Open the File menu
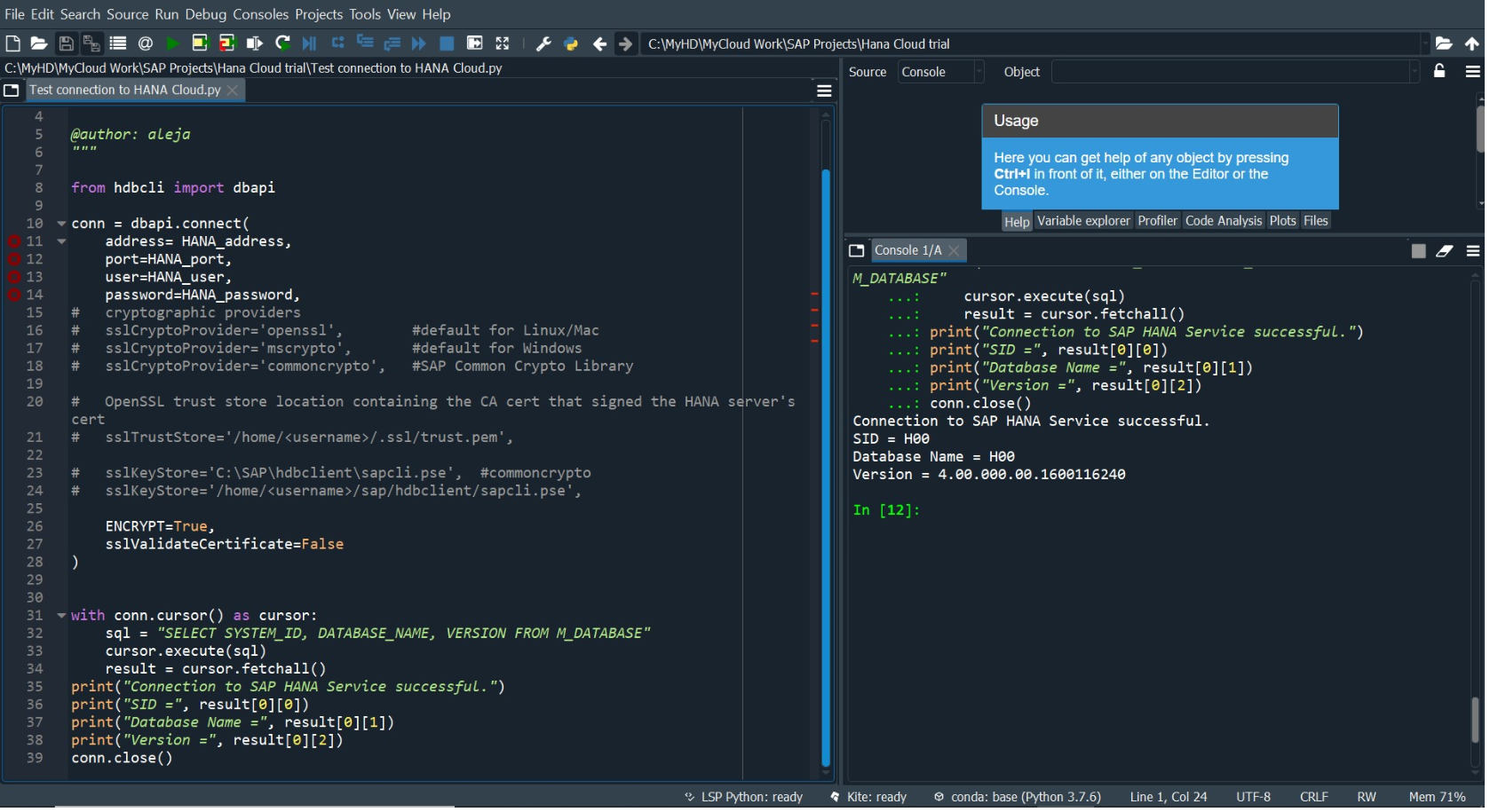 coord(15,14)
